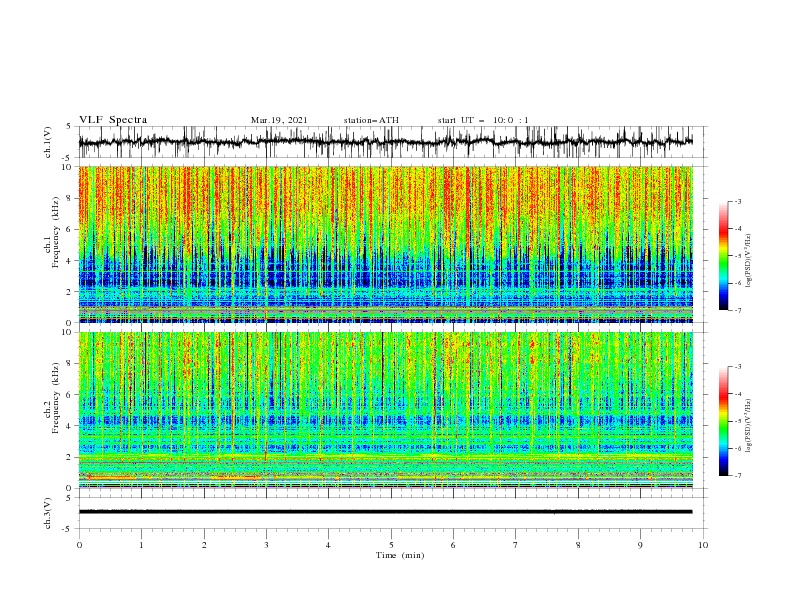Click the "1" tick on the time axis
This screenshot has width=792, height=612.
(x=141, y=545)
